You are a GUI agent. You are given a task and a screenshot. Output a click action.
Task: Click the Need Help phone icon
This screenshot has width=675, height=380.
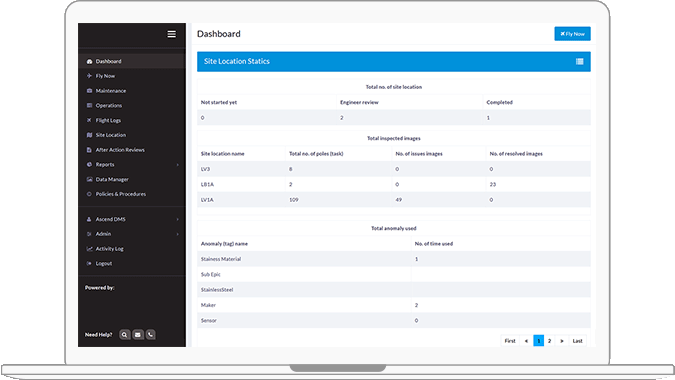[x=151, y=335]
